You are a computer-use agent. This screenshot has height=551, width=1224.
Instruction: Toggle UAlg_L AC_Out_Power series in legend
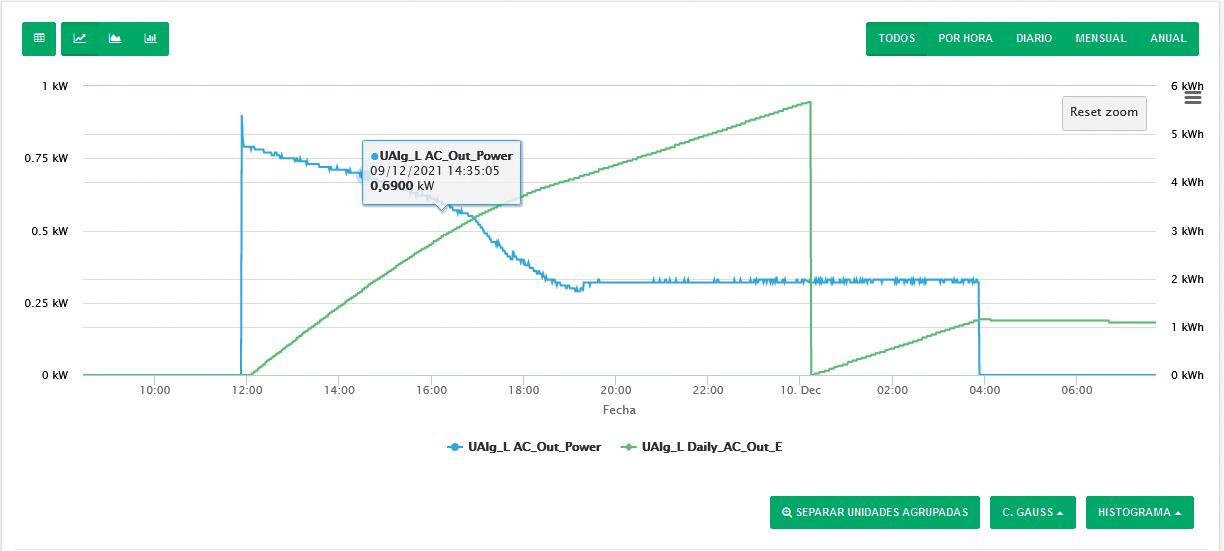coord(524,447)
